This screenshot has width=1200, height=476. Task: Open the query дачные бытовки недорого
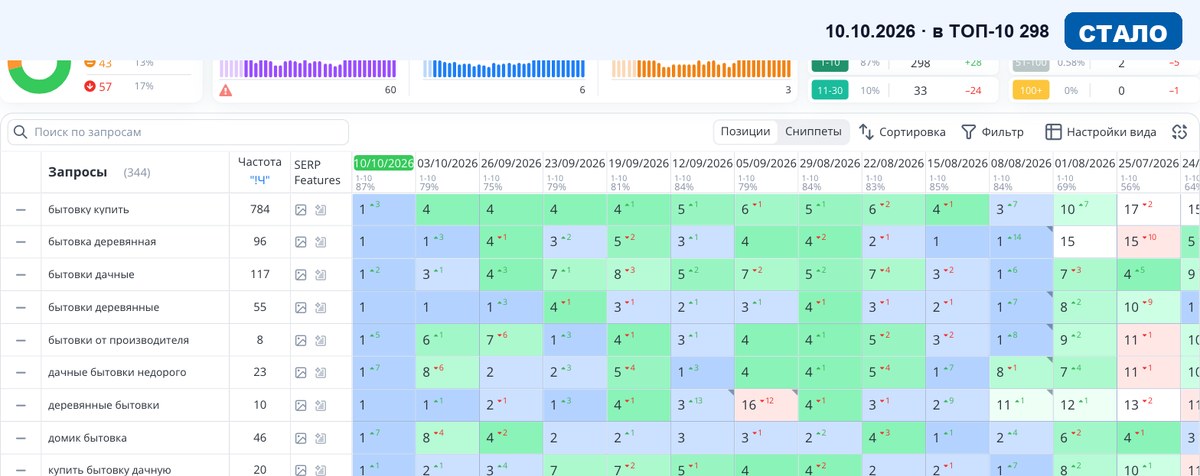117,373
